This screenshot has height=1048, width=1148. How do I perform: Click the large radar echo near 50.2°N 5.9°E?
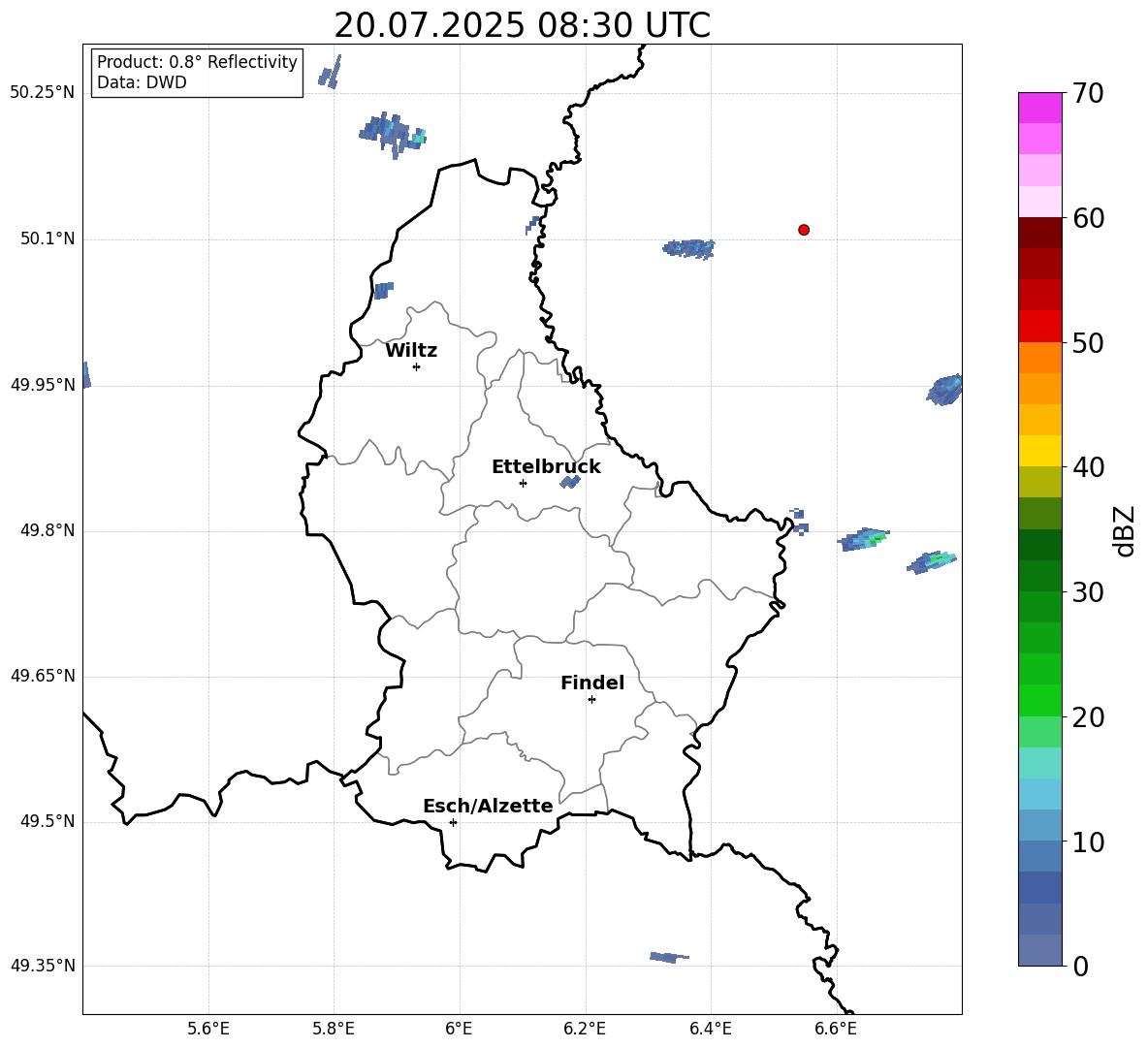pyautogui.click(x=393, y=134)
